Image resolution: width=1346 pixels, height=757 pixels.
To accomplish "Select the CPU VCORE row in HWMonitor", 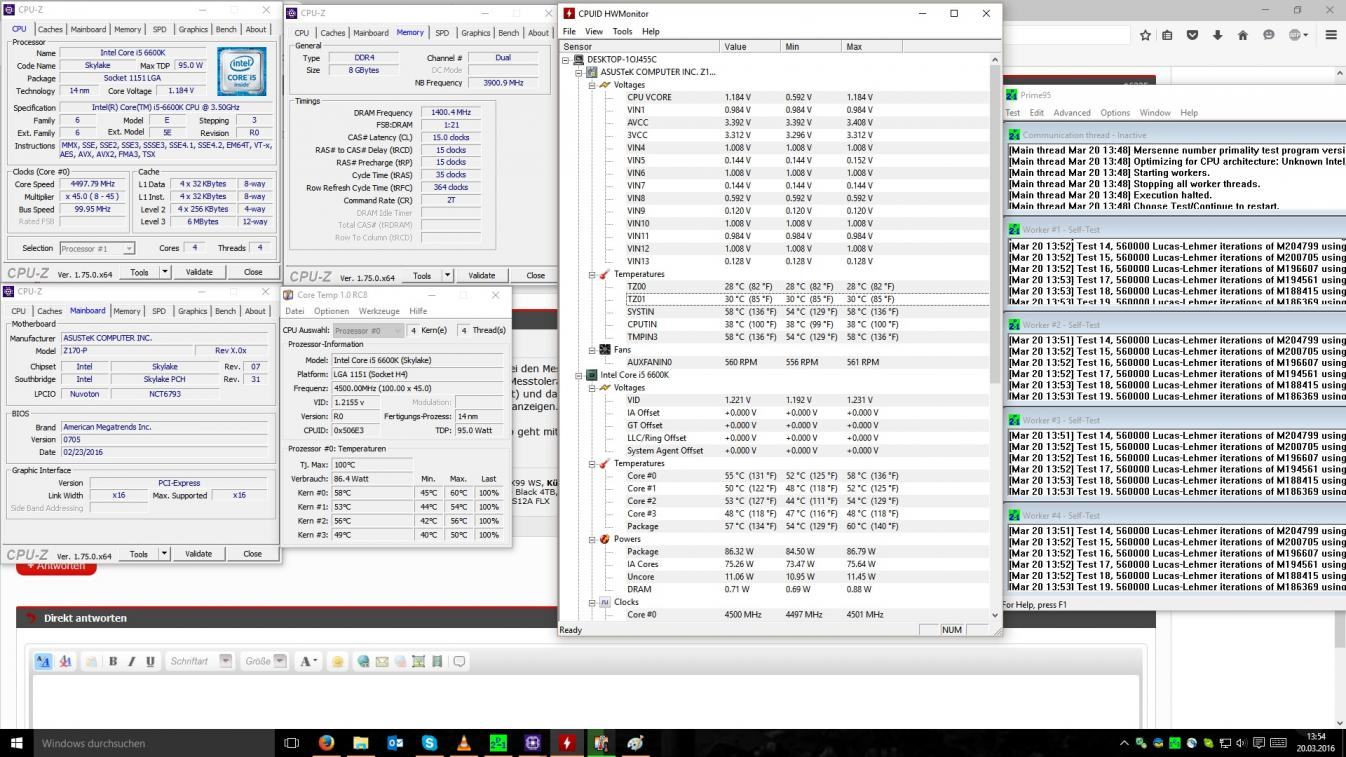I will 773,97.
